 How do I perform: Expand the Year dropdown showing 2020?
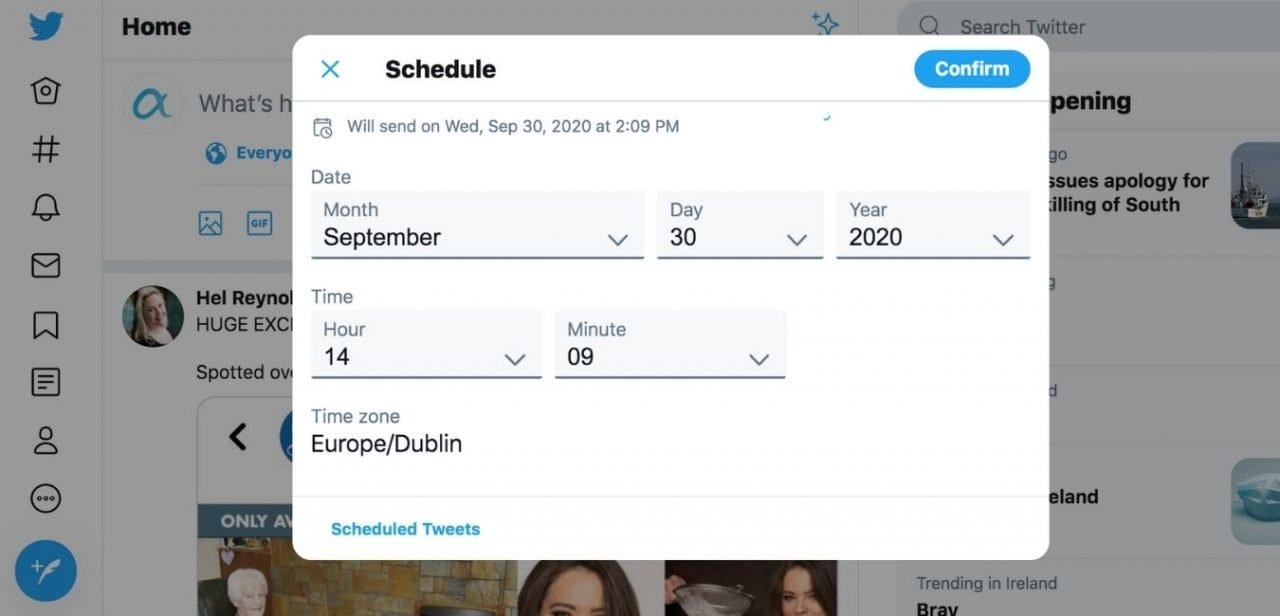click(x=932, y=237)
